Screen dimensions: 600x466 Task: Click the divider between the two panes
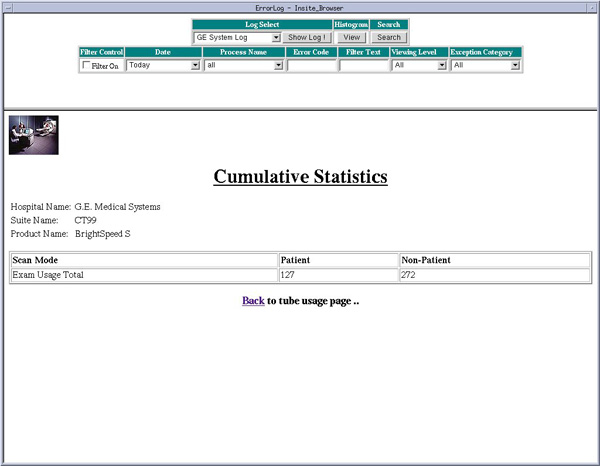point(300,109)
